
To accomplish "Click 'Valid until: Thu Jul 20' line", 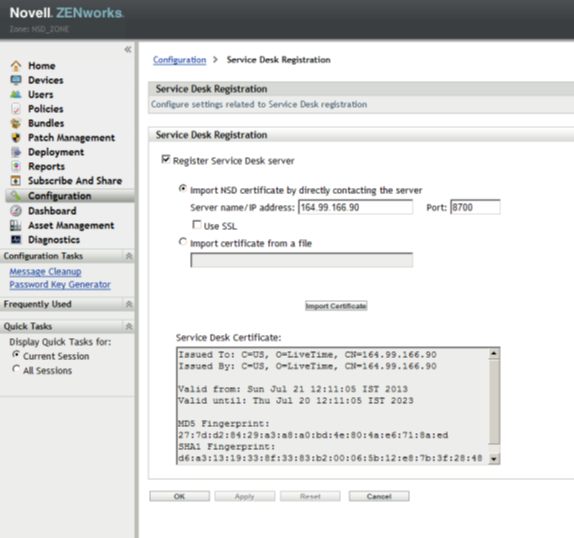I will [x=296, y=400].
